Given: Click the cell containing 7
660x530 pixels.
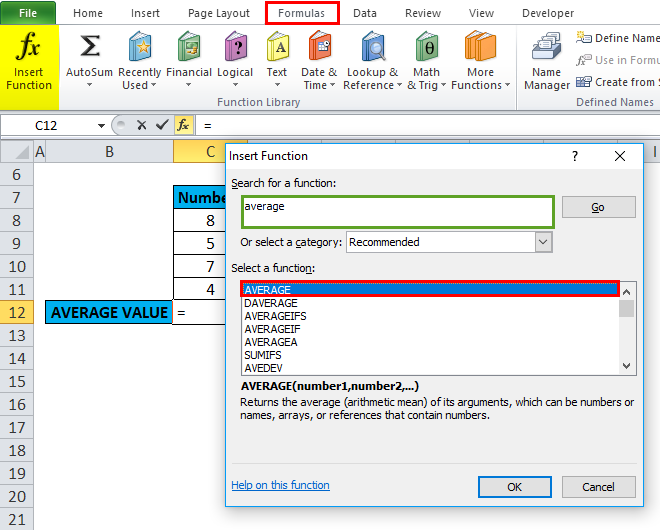Looking at the screenshot, I should click(x=200, y=266).
